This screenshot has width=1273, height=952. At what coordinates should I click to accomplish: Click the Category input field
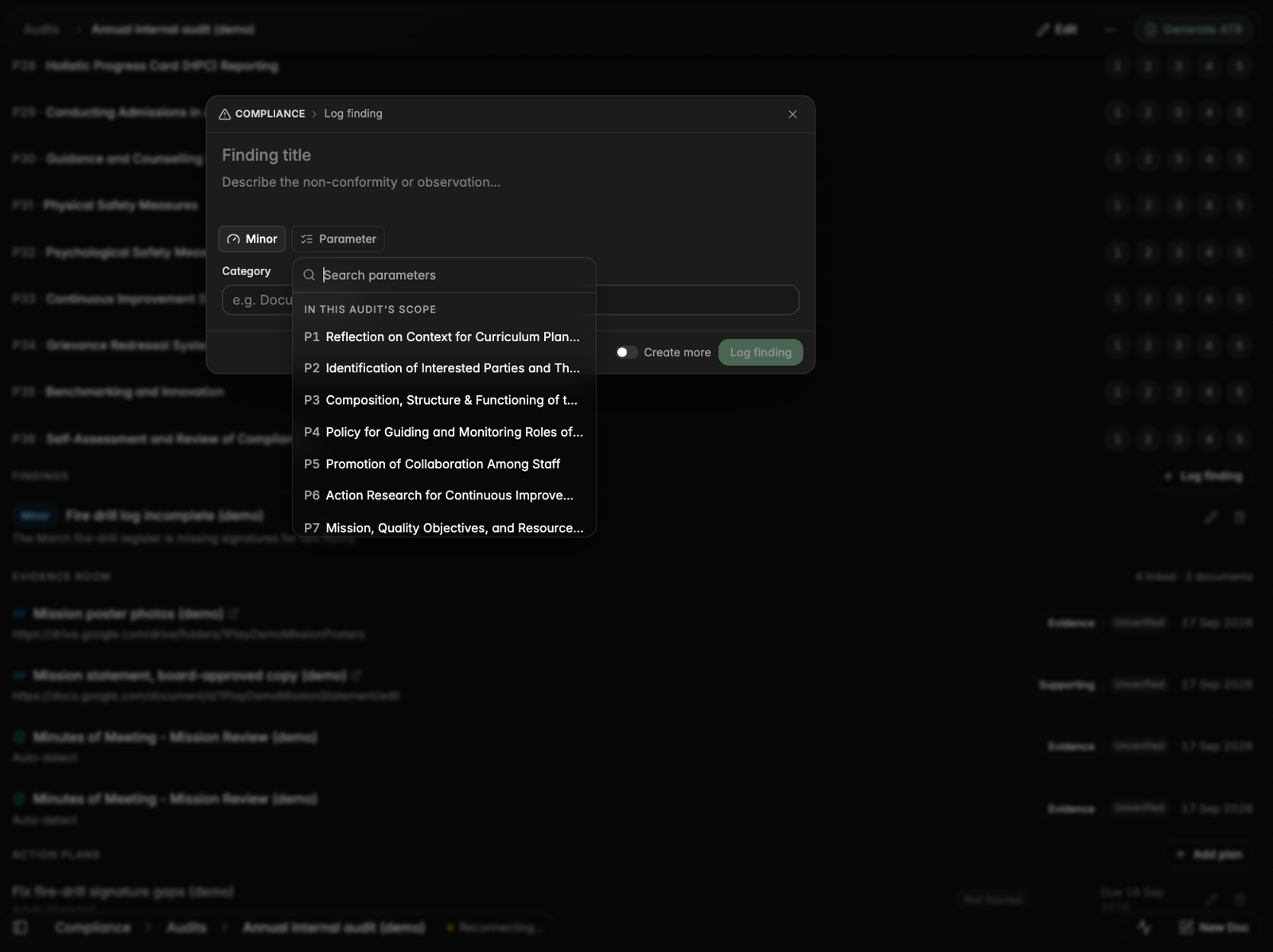[x=510, y=300]
